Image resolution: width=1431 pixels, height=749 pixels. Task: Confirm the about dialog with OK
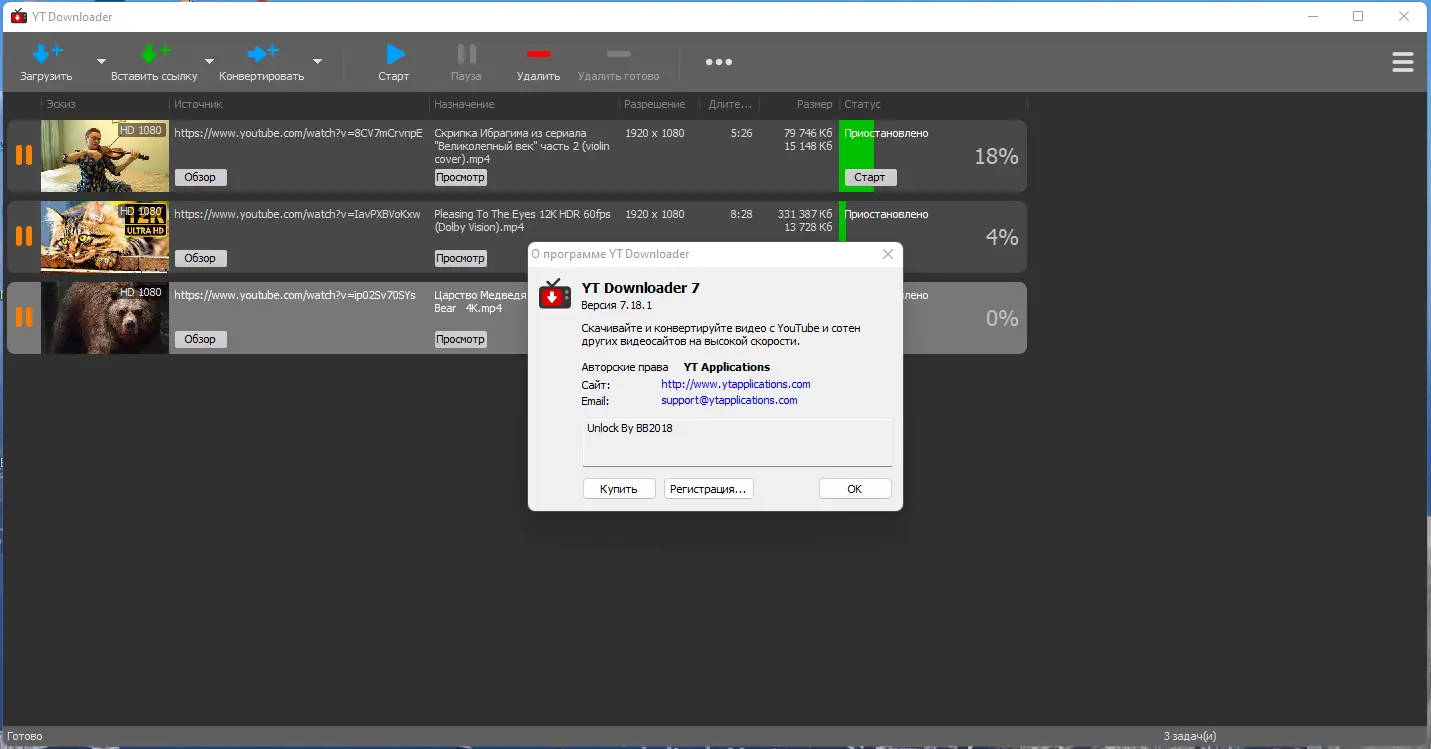click(855, 489)
